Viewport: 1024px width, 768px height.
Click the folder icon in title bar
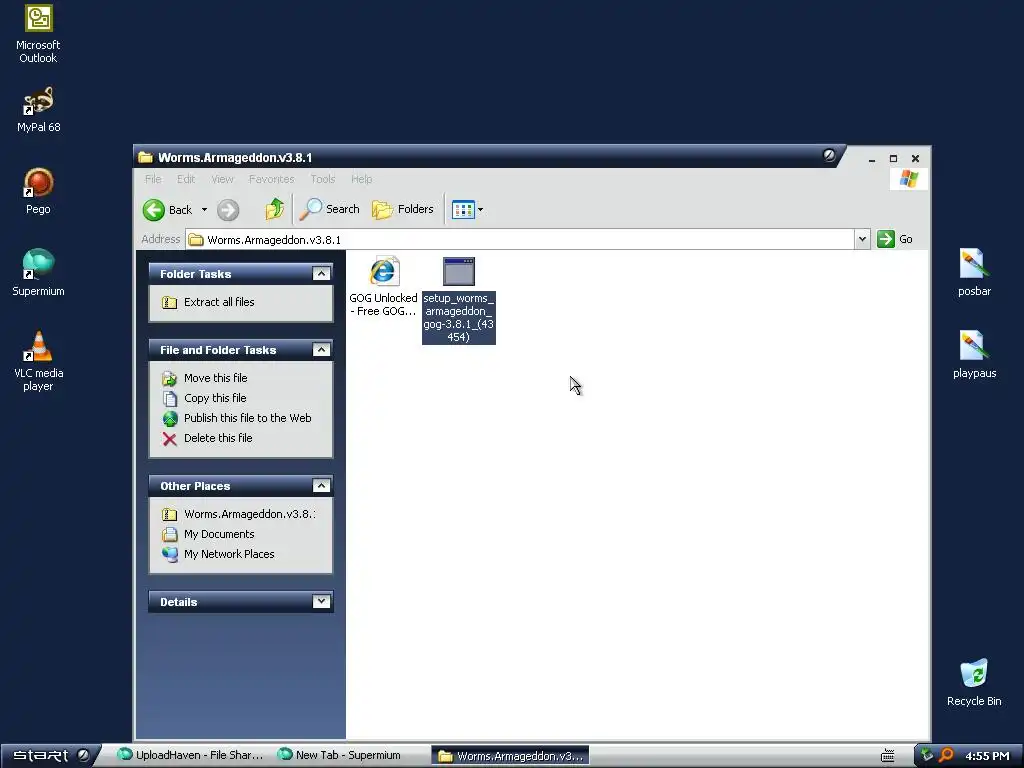click(x=145, y=157)
